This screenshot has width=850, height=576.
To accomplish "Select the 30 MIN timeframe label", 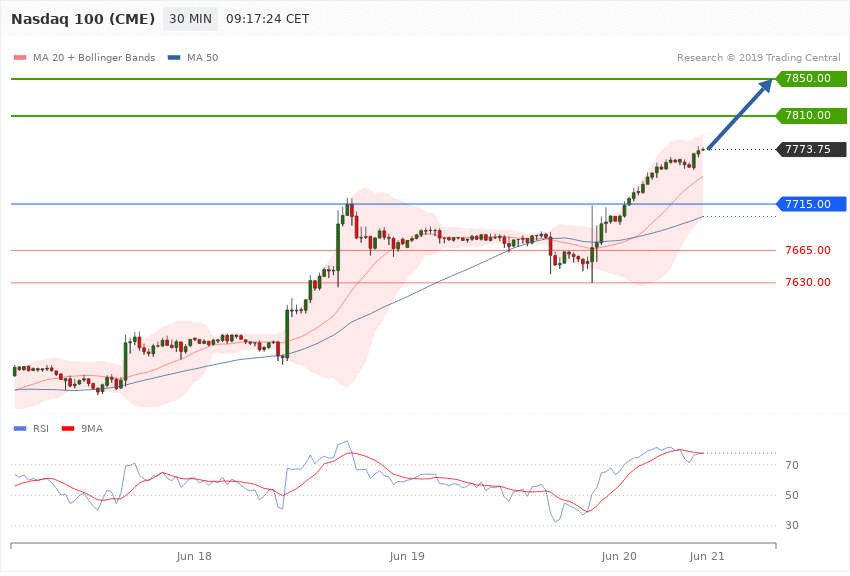I will tap(190, 19).
